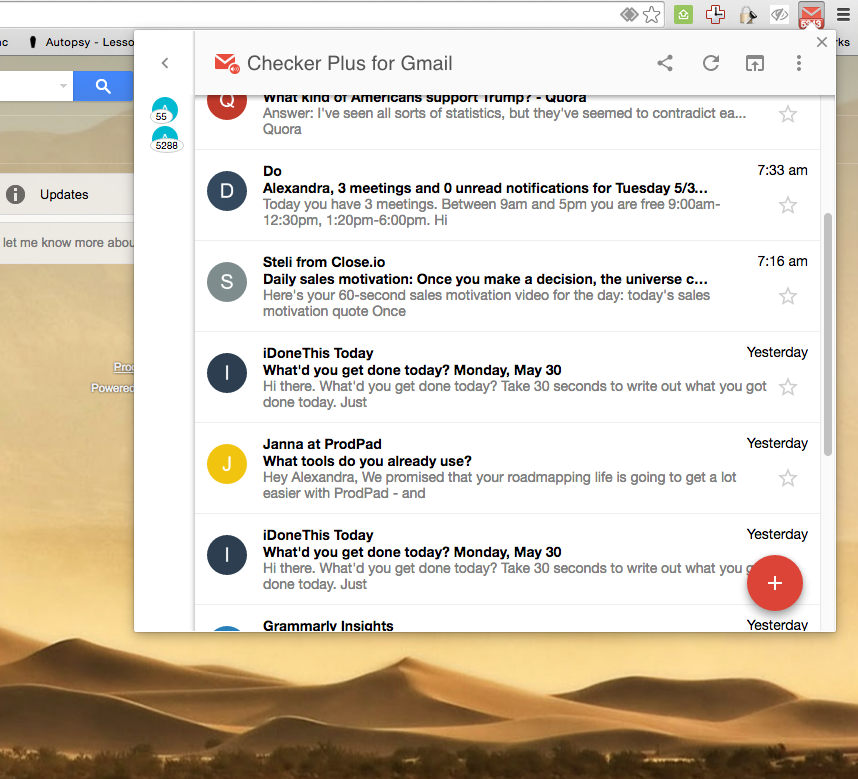Close the Checker Plus popup
Image resolution: width=858 pixels, height=779 pixels.
click(x=821, y=42)
